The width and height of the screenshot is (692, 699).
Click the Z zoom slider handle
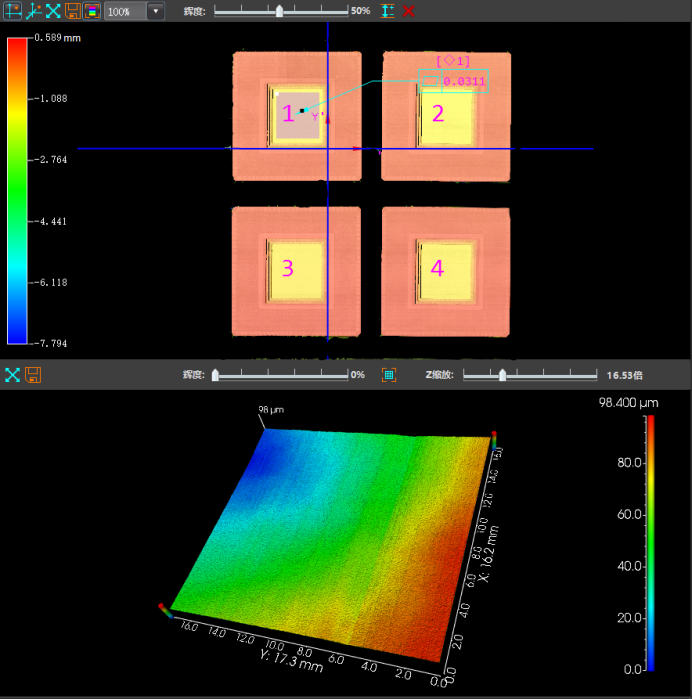[502, 375]
